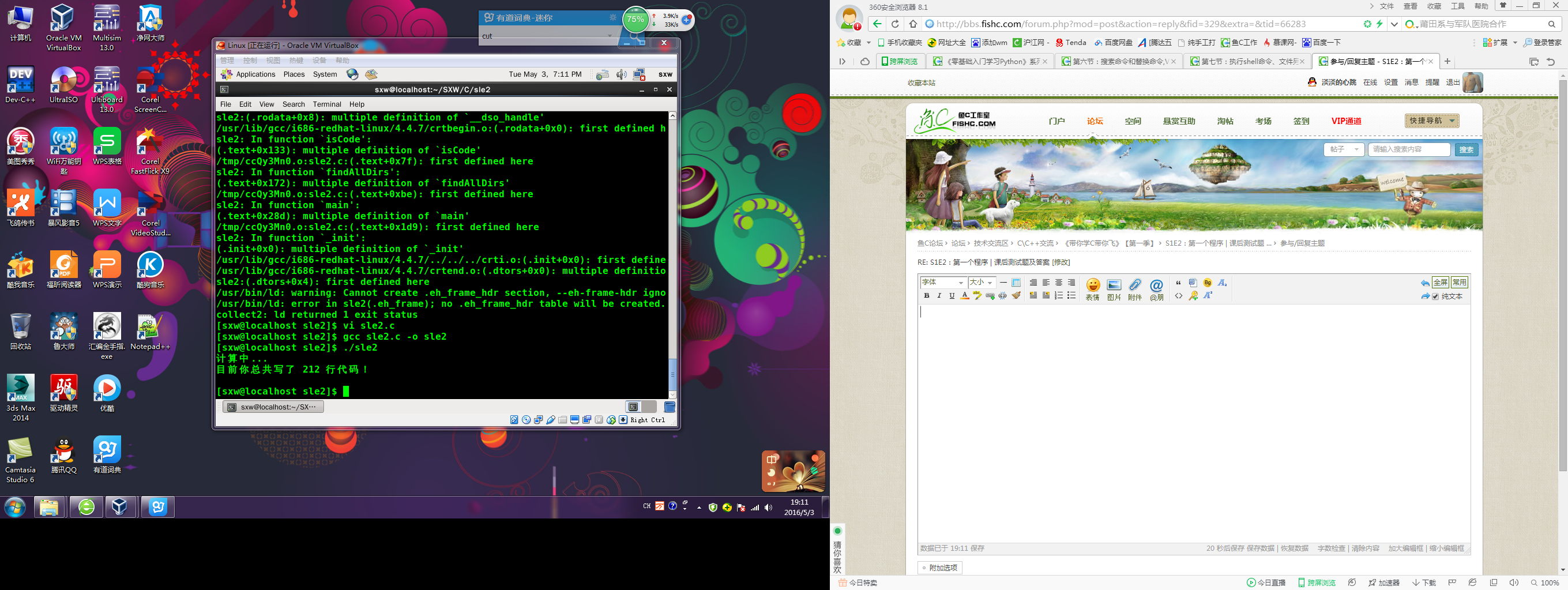The image size is (1568, 590).
Task: Underline text in the forum editor
Action: 952,296
